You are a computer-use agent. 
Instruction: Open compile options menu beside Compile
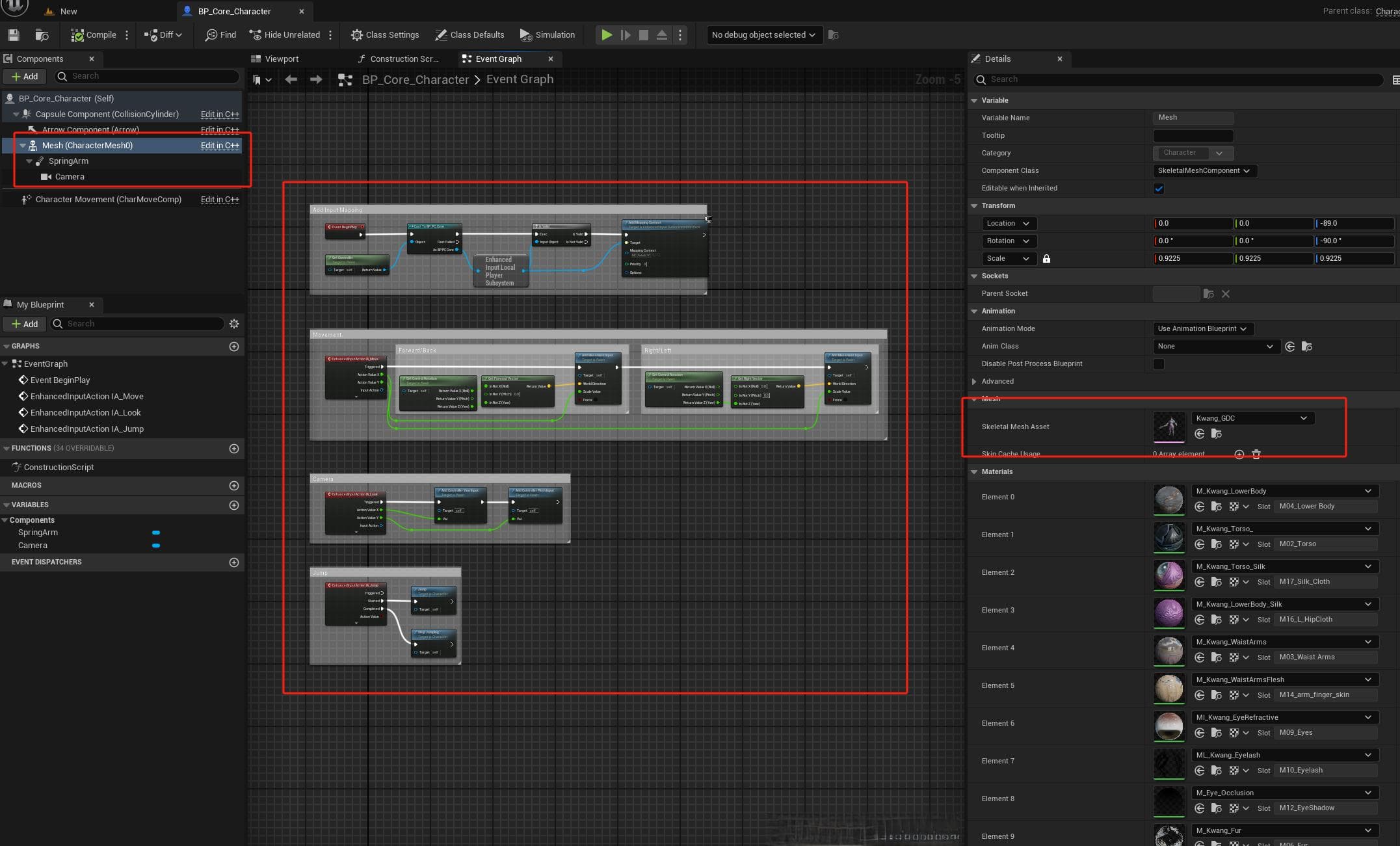[127, 35]
